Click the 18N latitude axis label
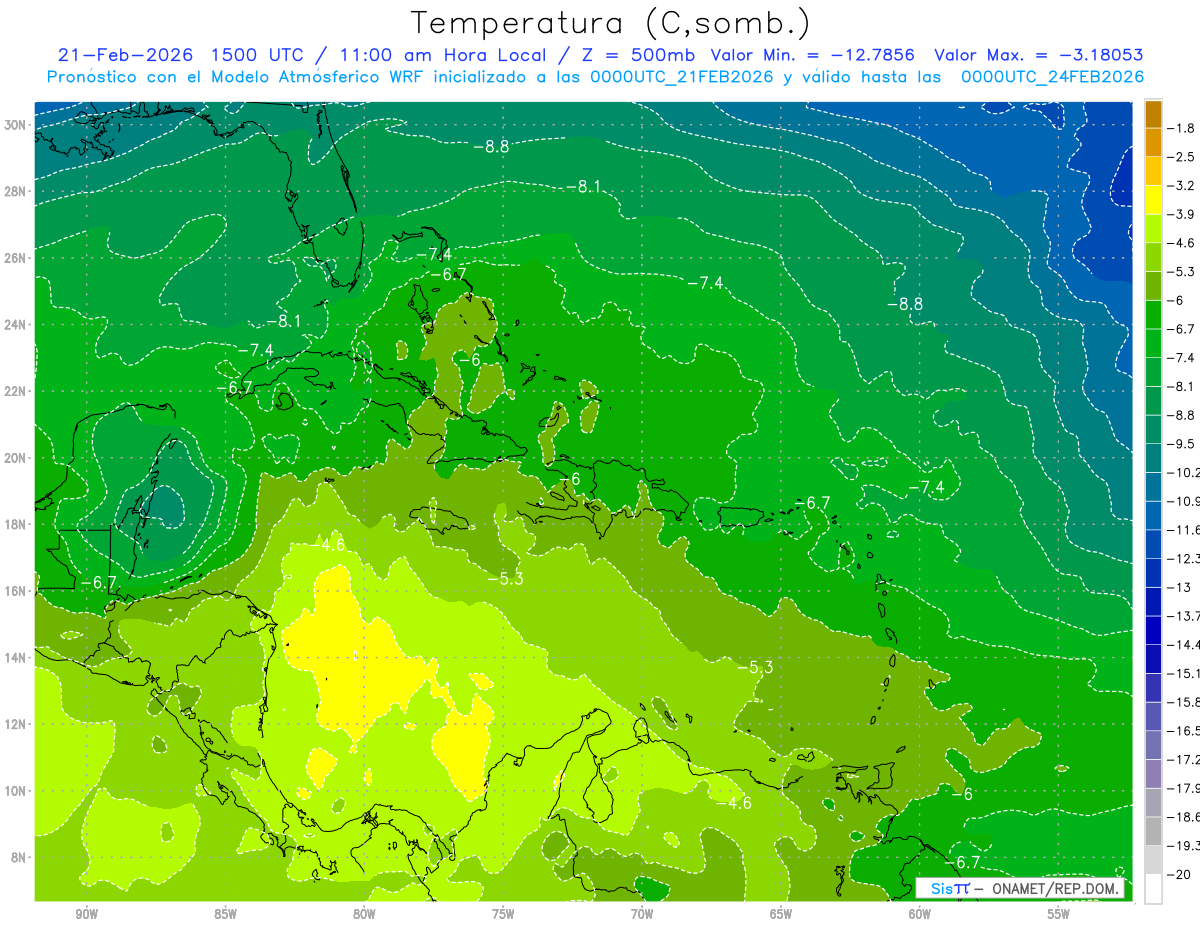 tap(16, 524)
